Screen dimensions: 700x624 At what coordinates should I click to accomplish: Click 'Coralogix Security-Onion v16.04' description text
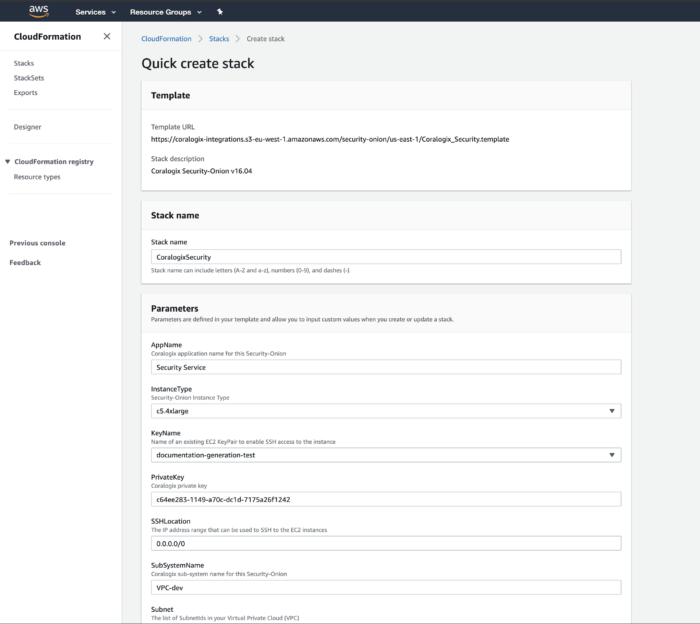[x=201, y=171]
